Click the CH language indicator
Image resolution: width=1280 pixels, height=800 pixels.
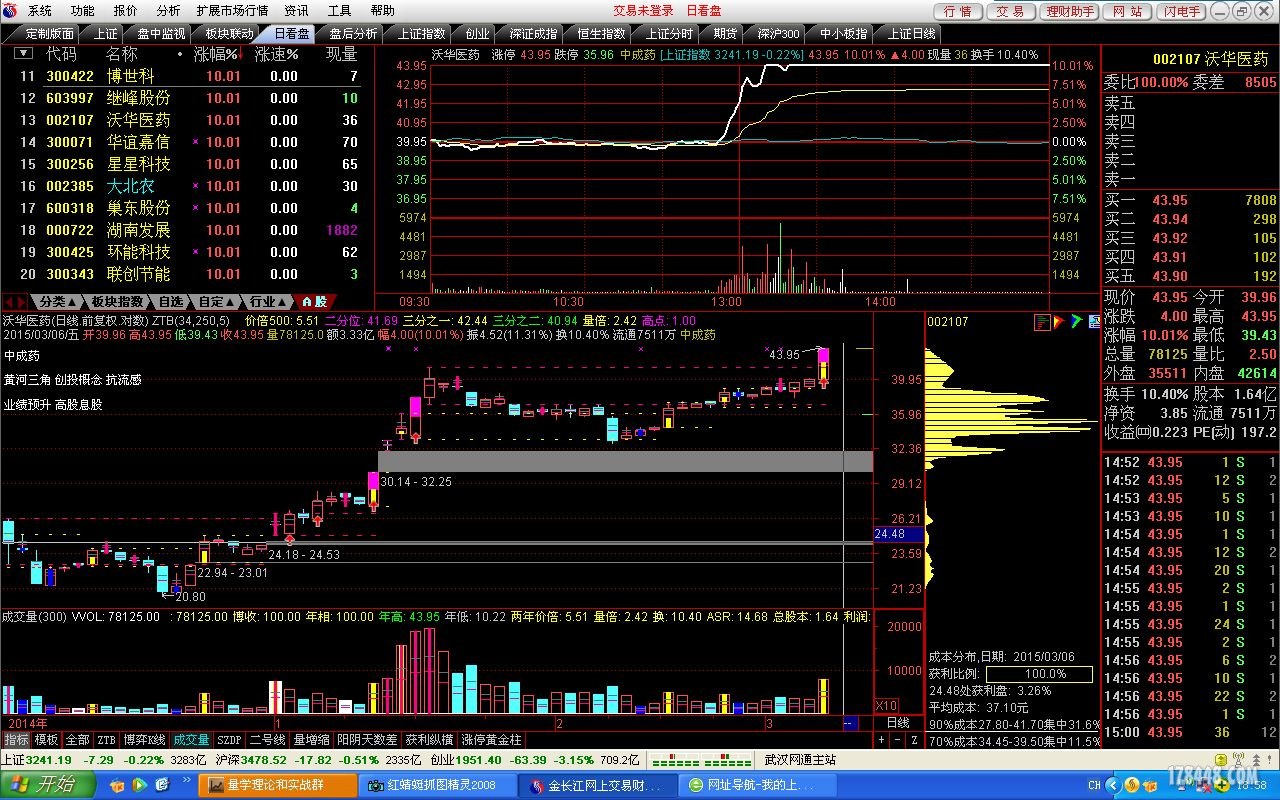coord(1094,785)
